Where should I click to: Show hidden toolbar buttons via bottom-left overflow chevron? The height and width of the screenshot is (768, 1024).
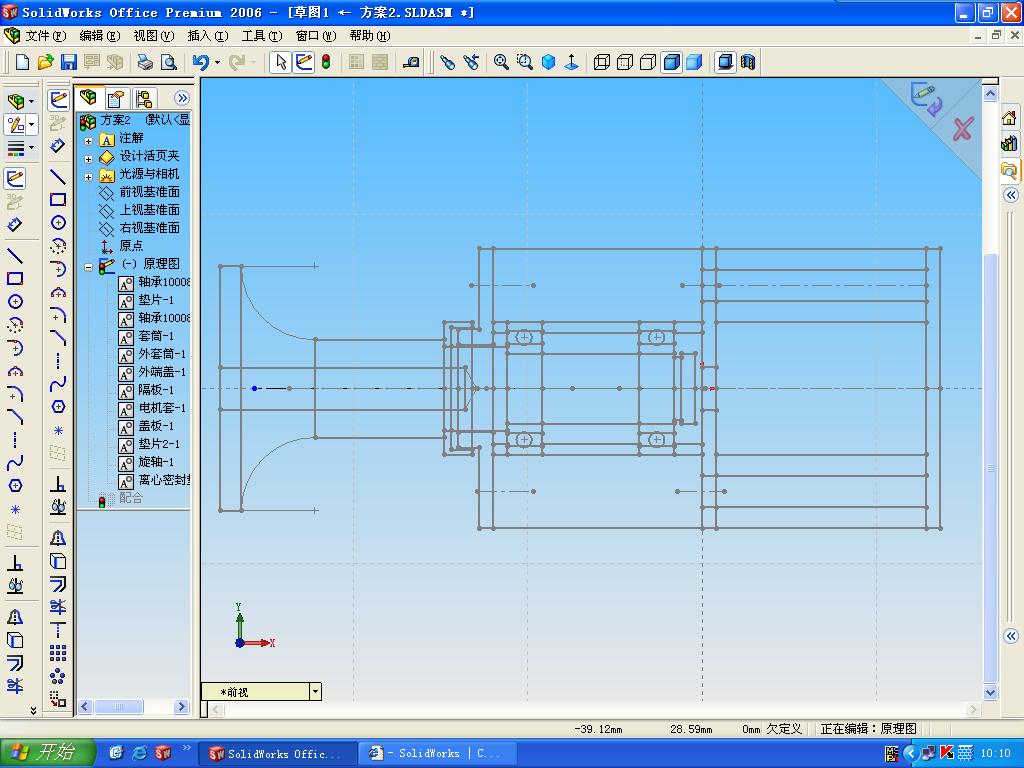[33, 710]
